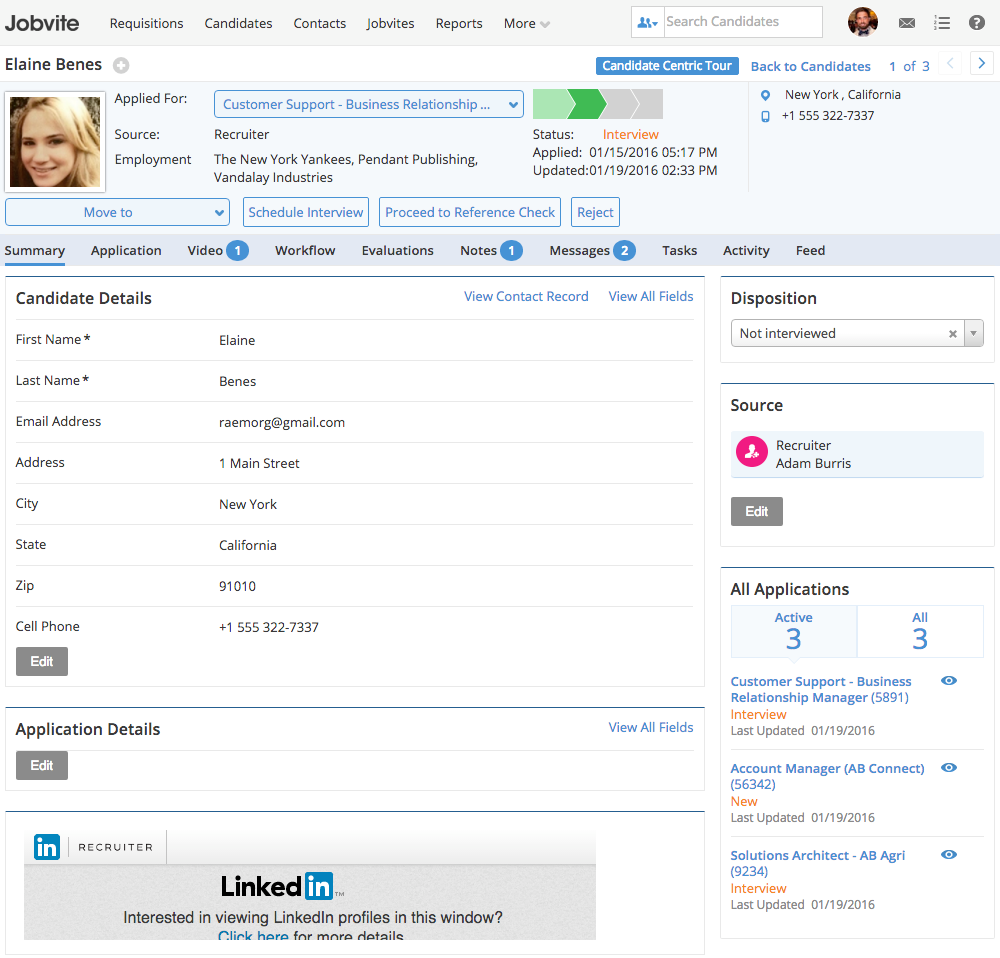Click View All Fields in Application Details
This screenshot has height=958, width=1000.
coord(651,728)
